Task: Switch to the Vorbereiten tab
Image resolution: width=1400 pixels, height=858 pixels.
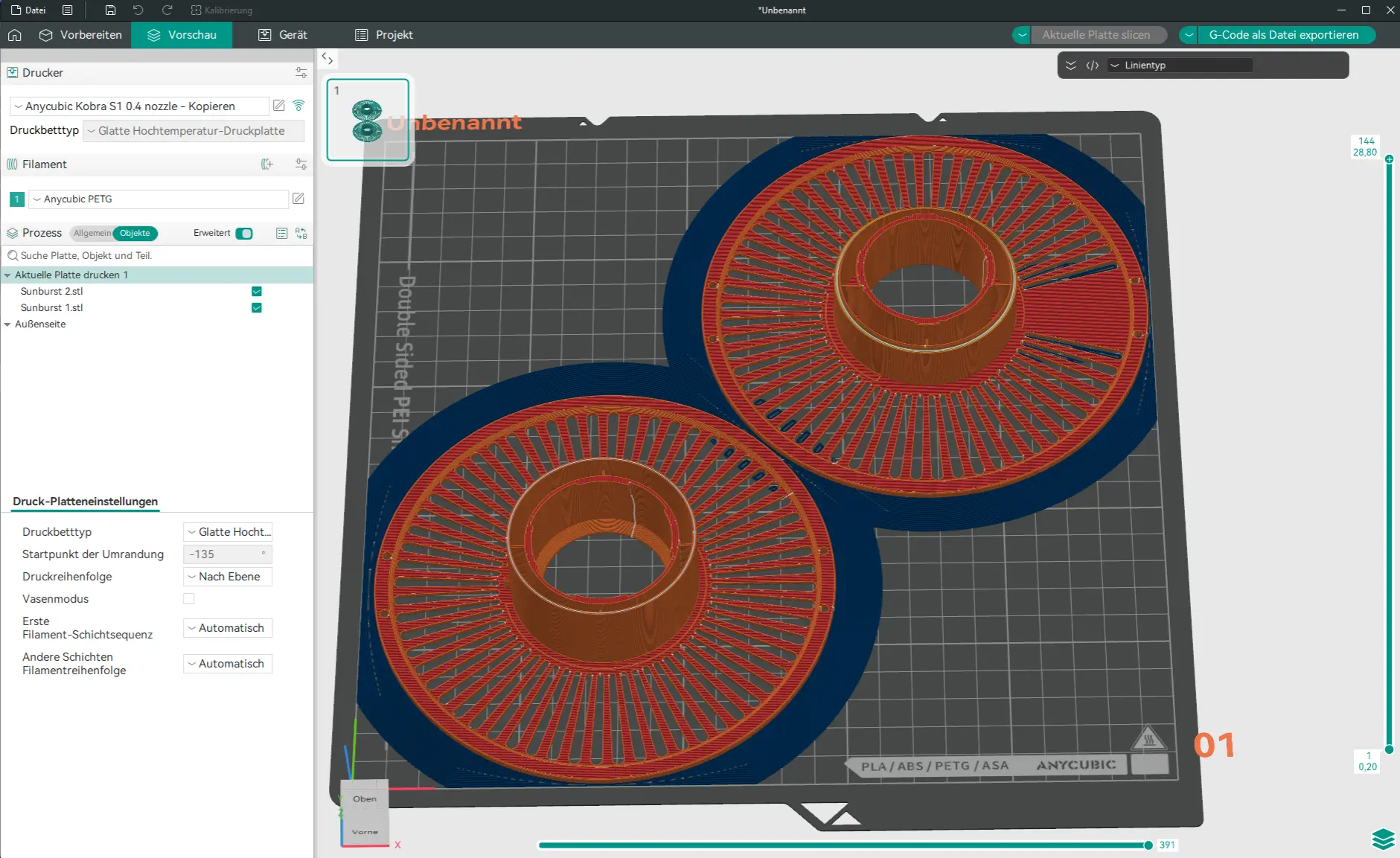Action: point(80,35)
